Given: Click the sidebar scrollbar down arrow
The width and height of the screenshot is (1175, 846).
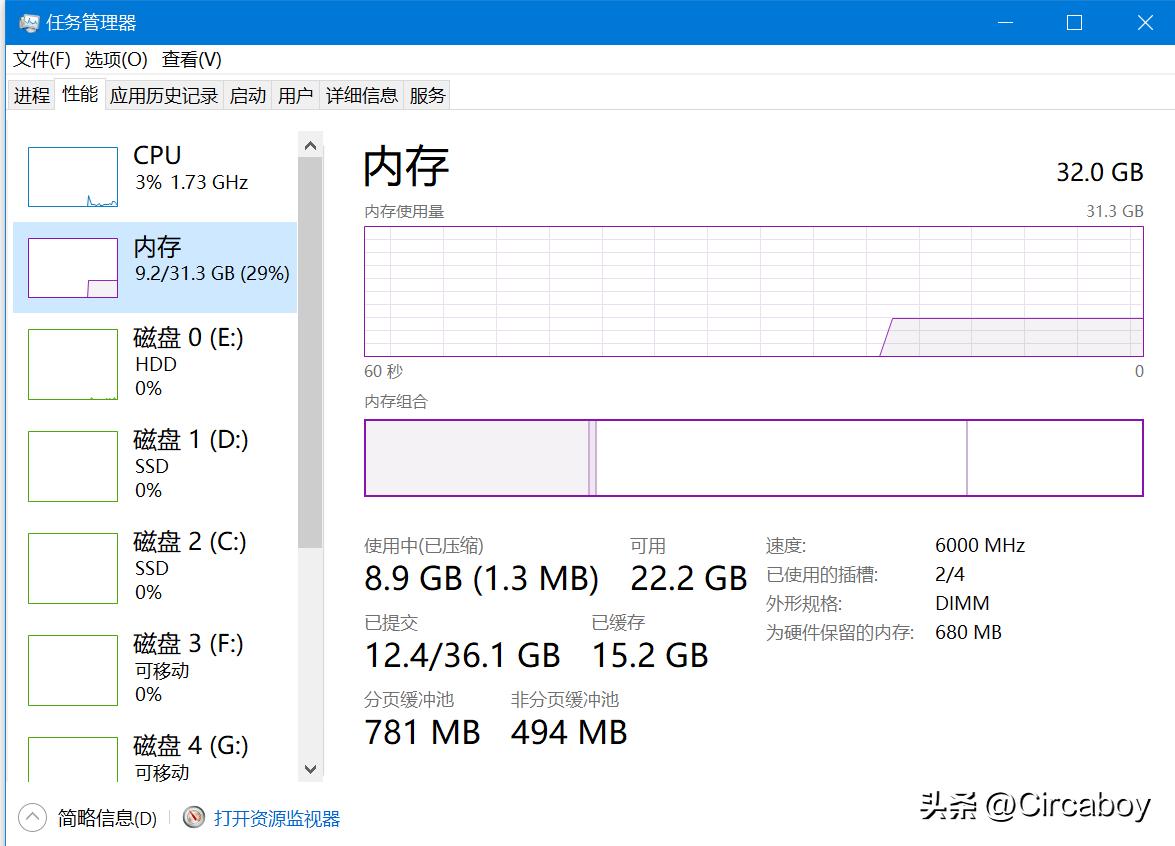Looking at the screenshot, I should click(x=310, y=769).
